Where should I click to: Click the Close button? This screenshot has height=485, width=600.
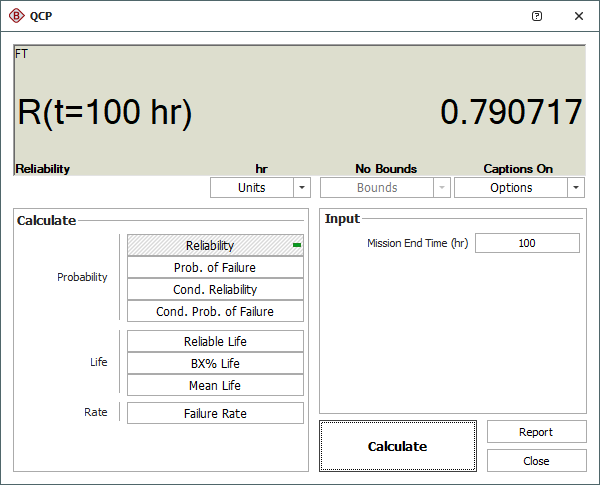(536, 461)
